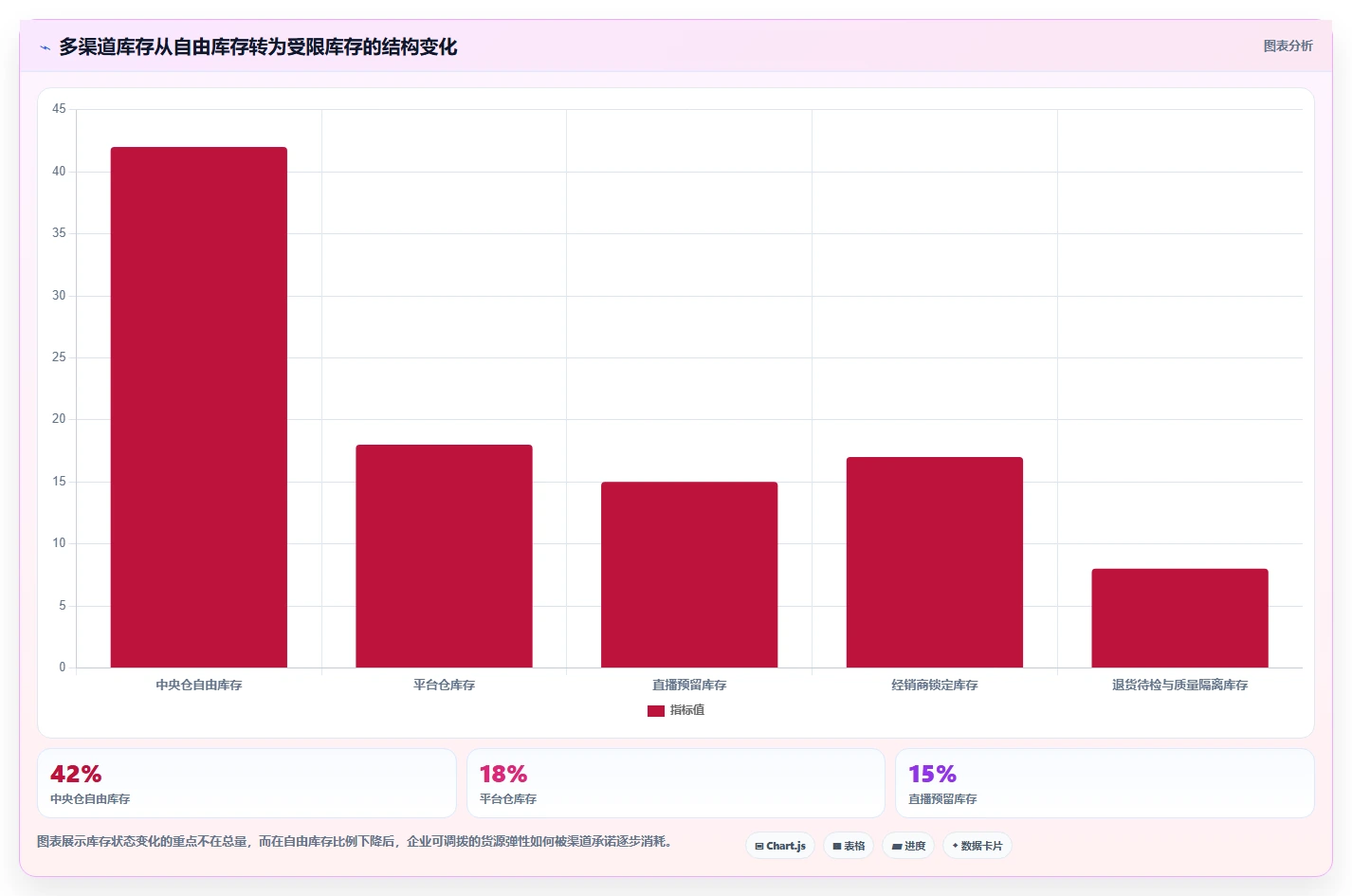
Task: Select the 进度 tag chip
Action: coord(908,846)
